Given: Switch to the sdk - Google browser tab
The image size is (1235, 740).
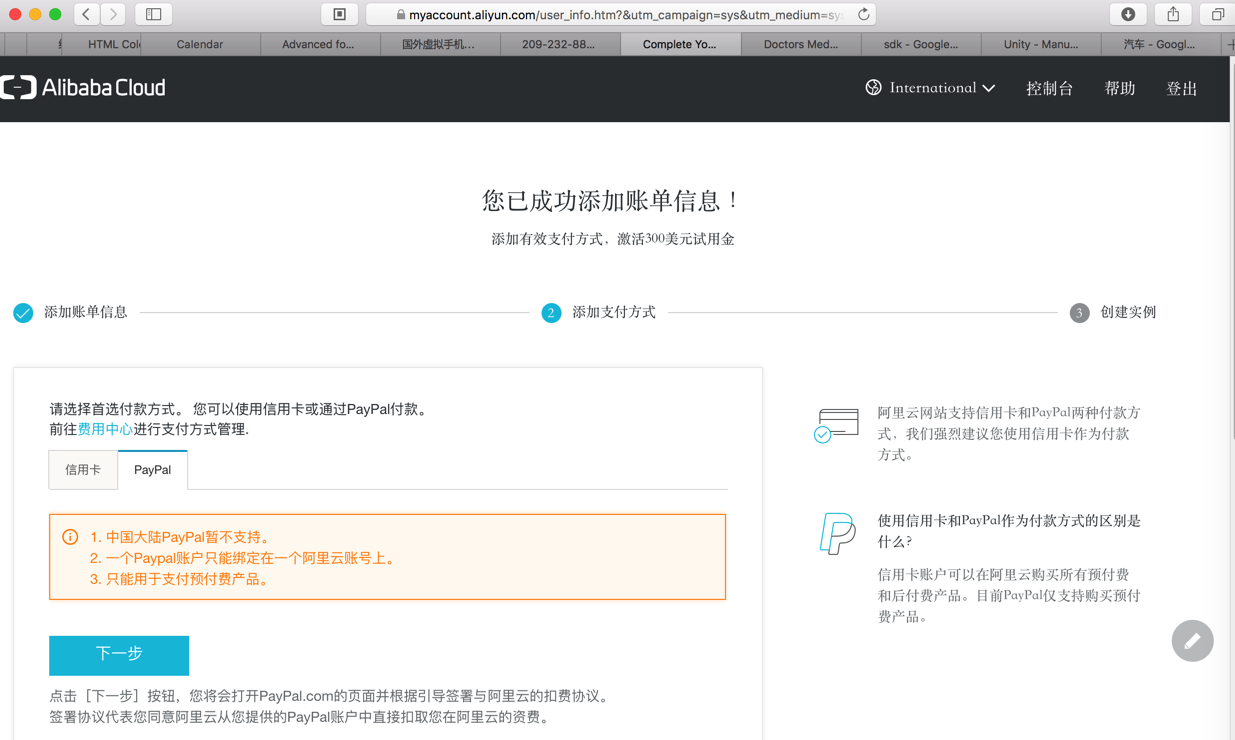Looking at the screenshot, I should (921, 44).
